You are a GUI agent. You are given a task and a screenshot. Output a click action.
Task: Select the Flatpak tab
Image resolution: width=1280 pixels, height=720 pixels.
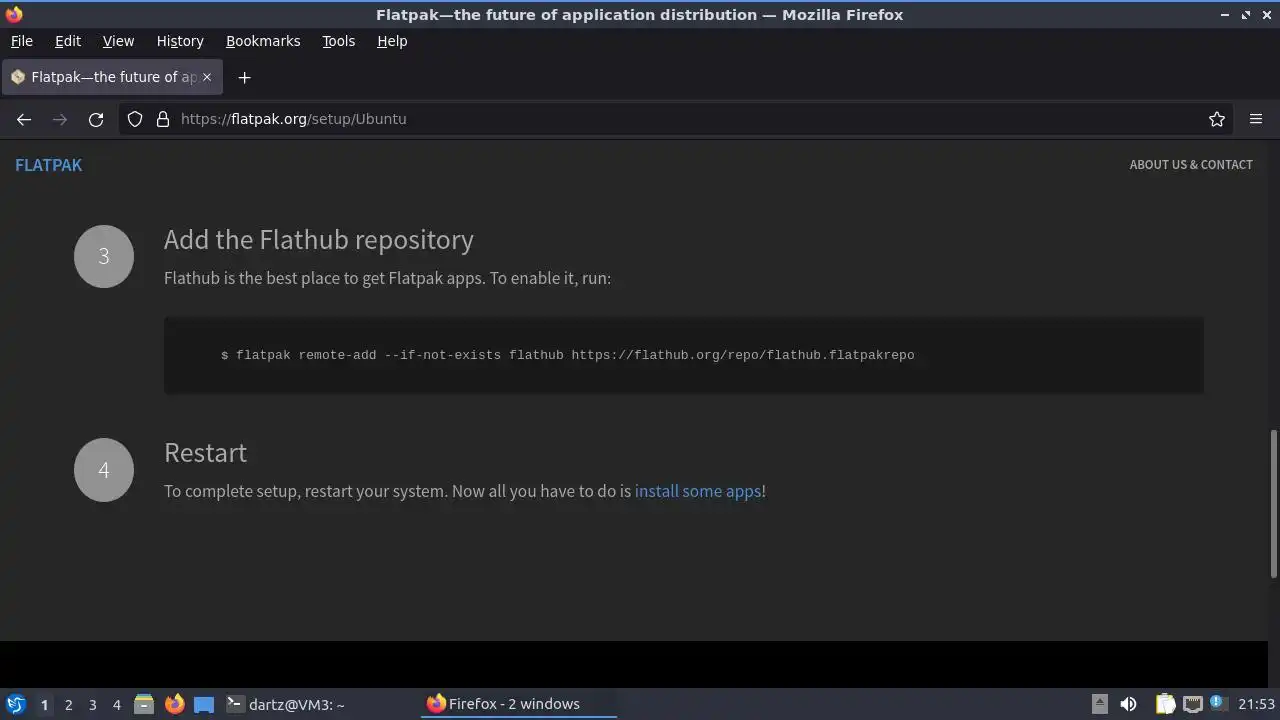pyautogui.click(x=111, y=77)
